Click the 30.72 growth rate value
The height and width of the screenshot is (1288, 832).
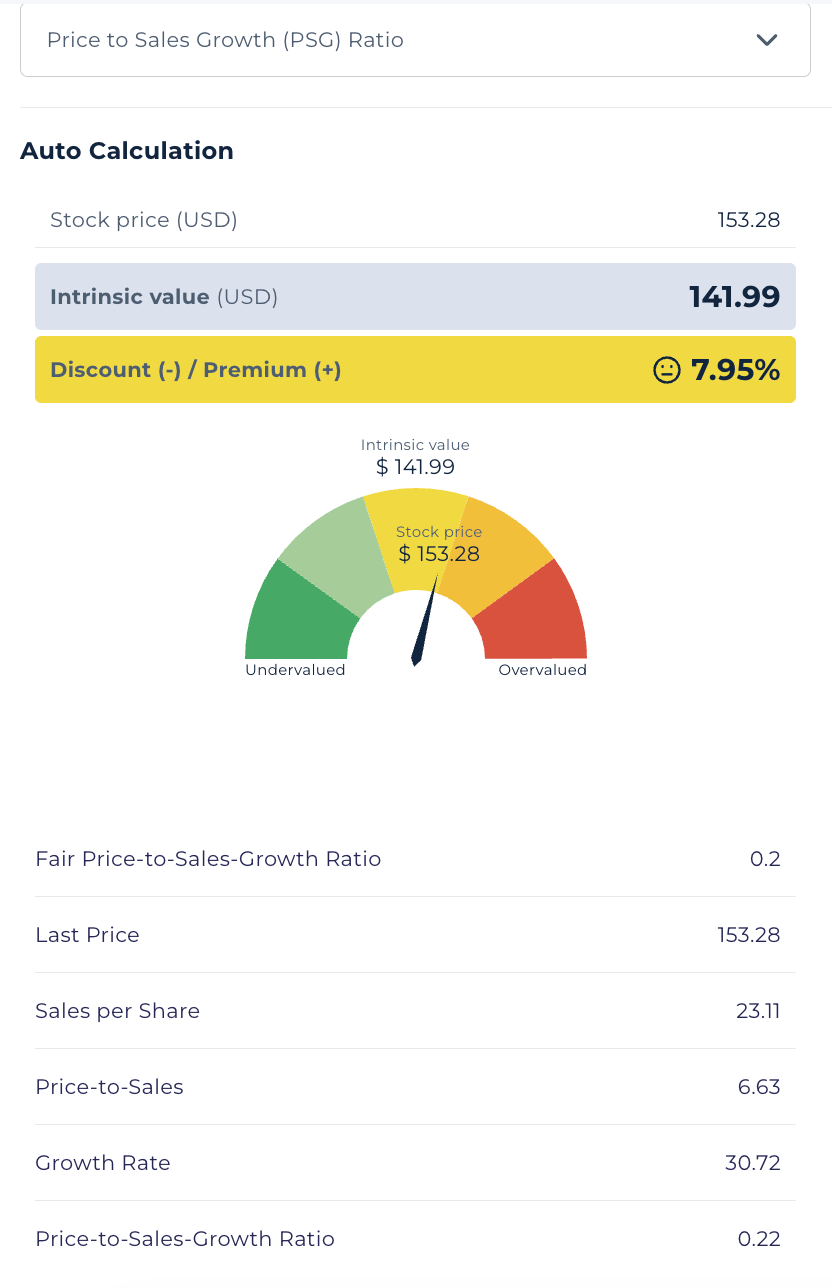(x=753, y=1163)
